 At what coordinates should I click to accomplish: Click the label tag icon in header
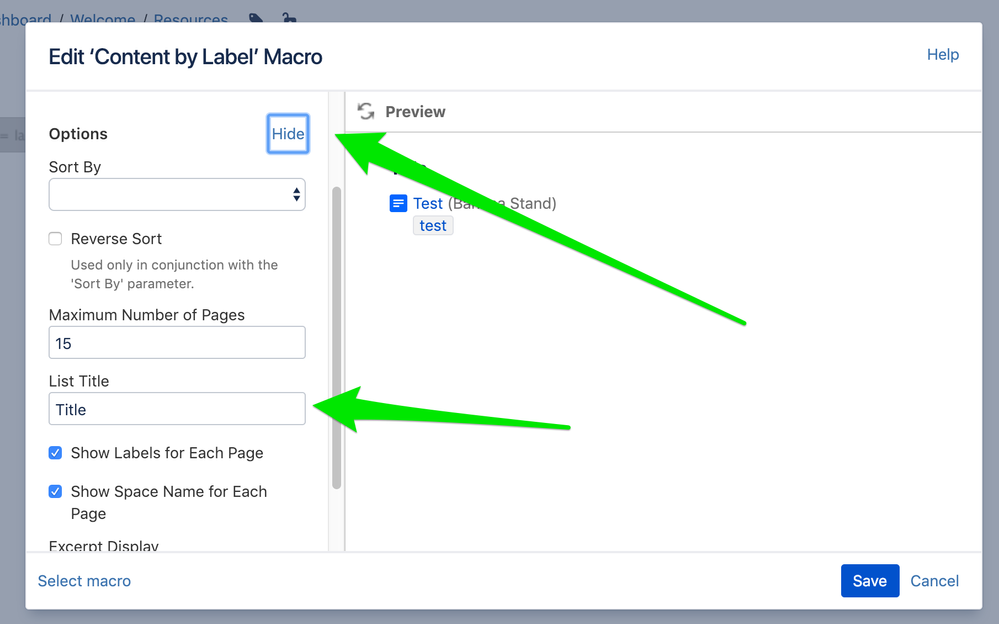(256, 18)
